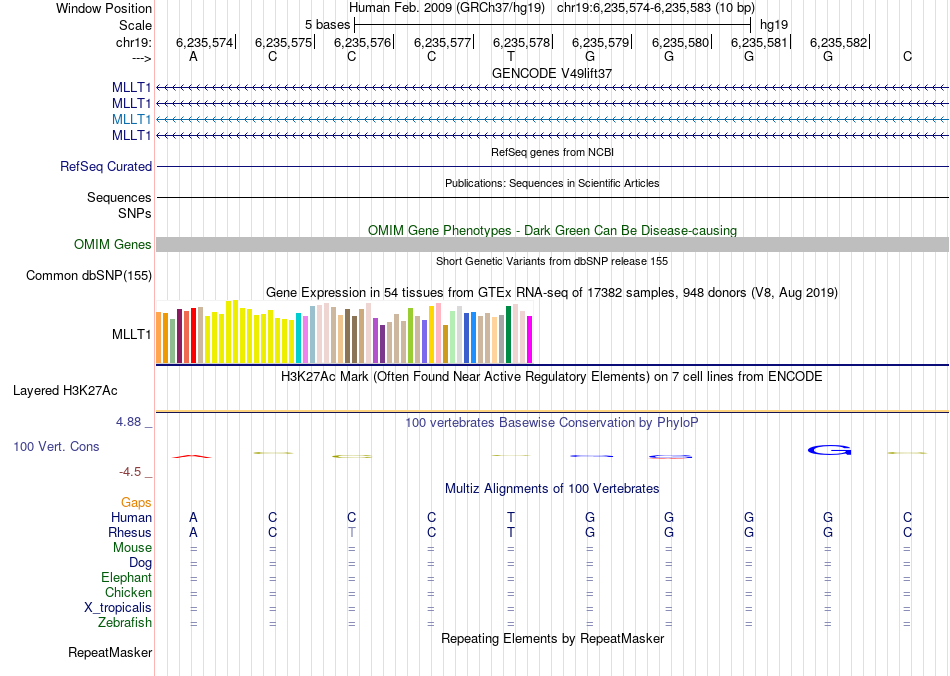Click the Sequences label of Publications track
This screenshot has width=950, height=676.
(119, 197)
